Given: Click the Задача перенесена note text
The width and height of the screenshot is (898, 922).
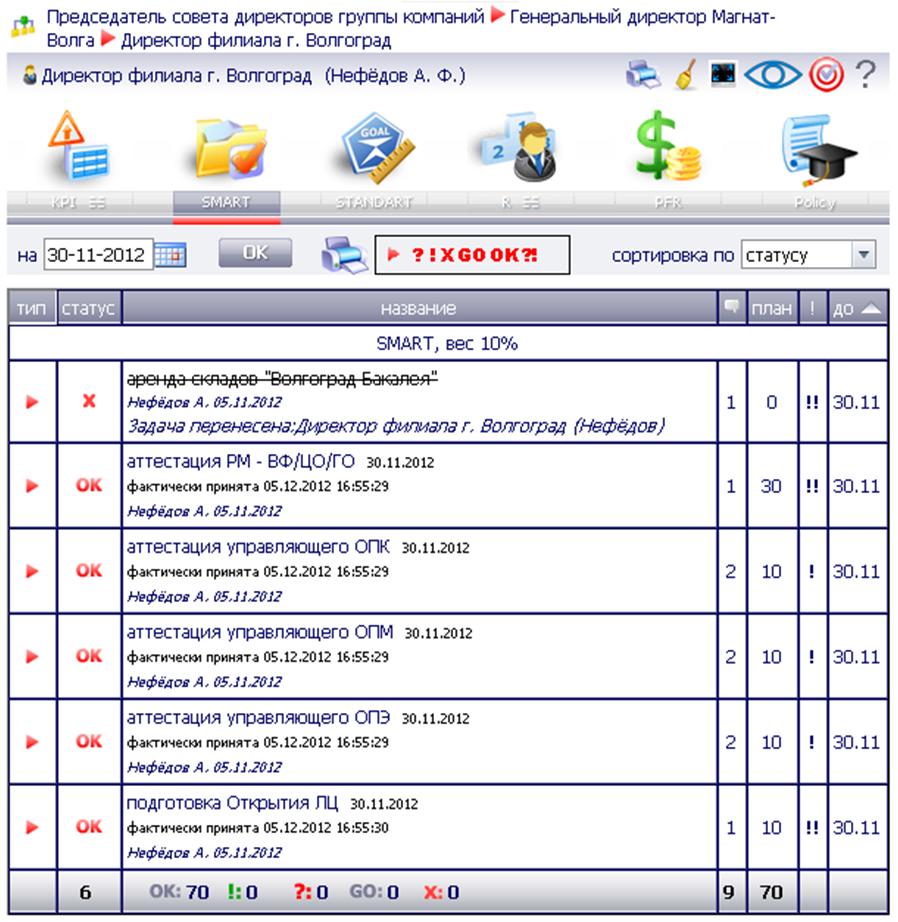Looking at the screenshot, I should point(396,426).
